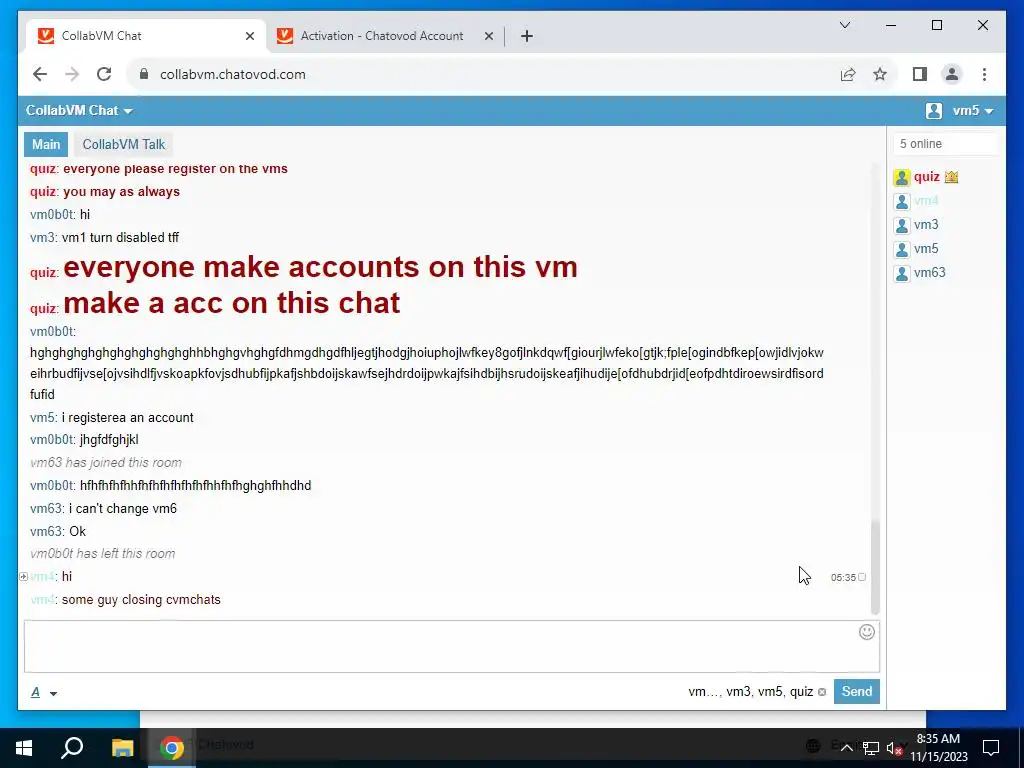Toggle the checkbox beside 05:35 timestamp
The height and width of the screenshot is (768, 1024).
click(x=861, y=577)
